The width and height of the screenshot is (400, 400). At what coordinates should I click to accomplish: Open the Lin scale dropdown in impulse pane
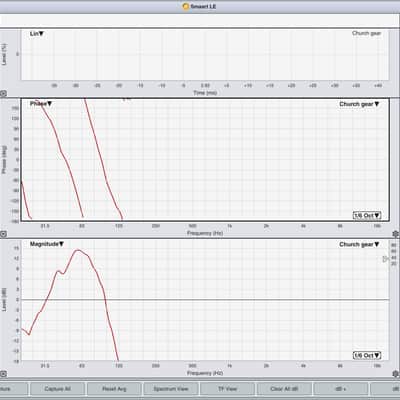coord(37,34)
